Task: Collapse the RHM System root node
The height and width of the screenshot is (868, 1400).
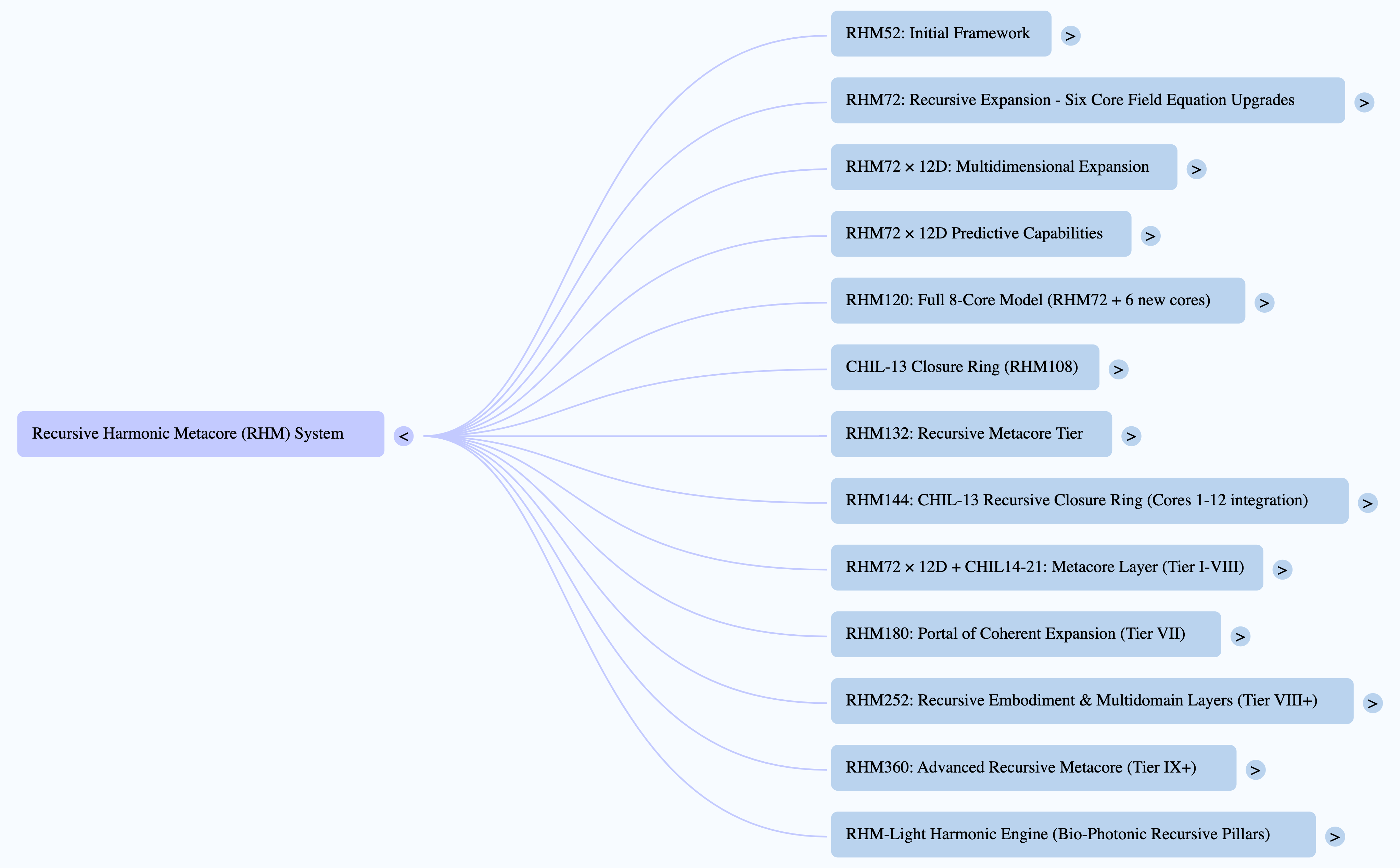Action: click(403, 436)
